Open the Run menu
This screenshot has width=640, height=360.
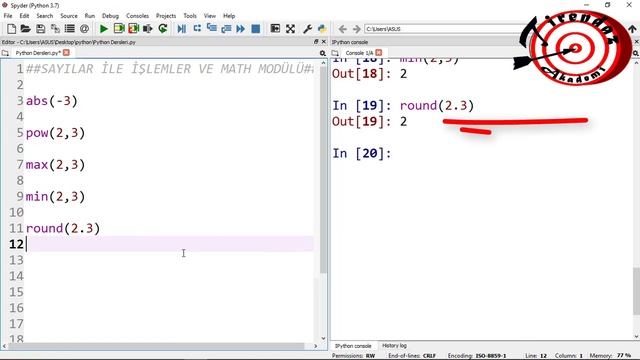pyautogui.click(x=90, y=16)
